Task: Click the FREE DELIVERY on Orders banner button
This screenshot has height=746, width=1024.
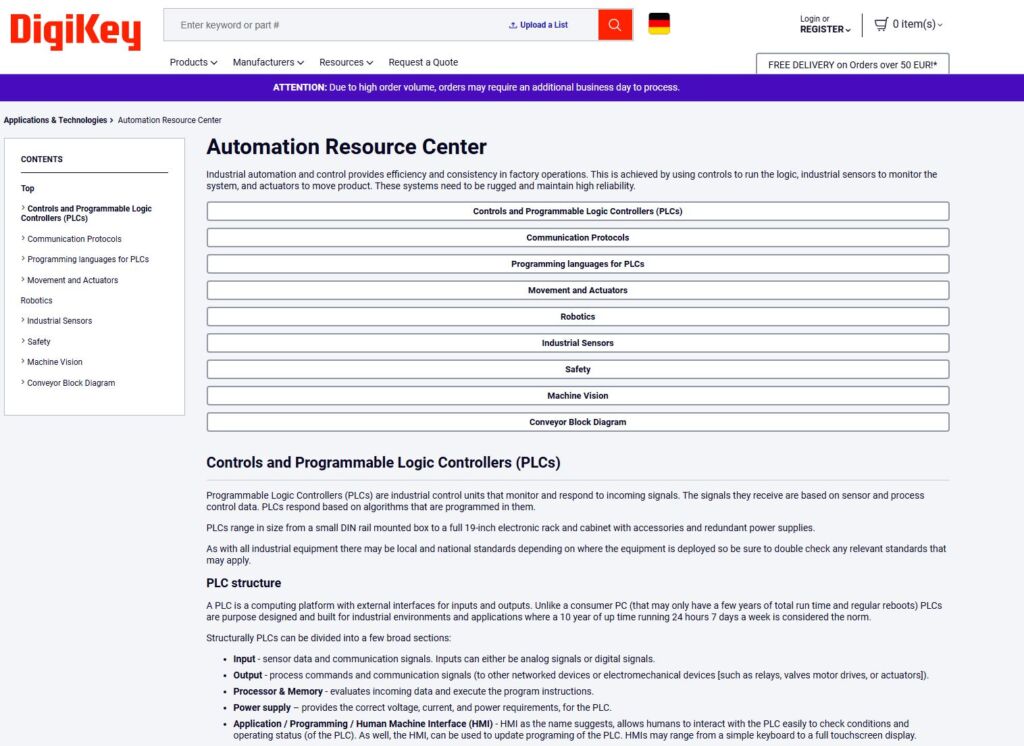Action: point(852,64)
